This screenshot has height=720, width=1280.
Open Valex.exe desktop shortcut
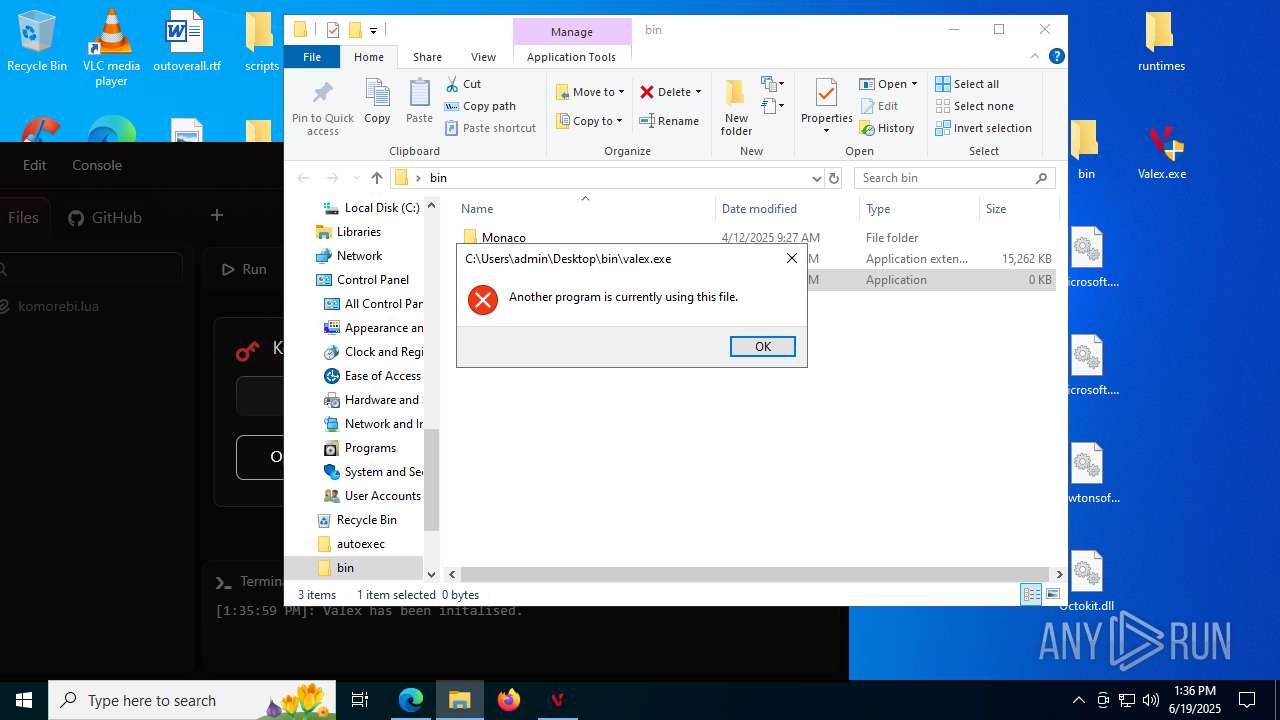[x=1162, y=152]
